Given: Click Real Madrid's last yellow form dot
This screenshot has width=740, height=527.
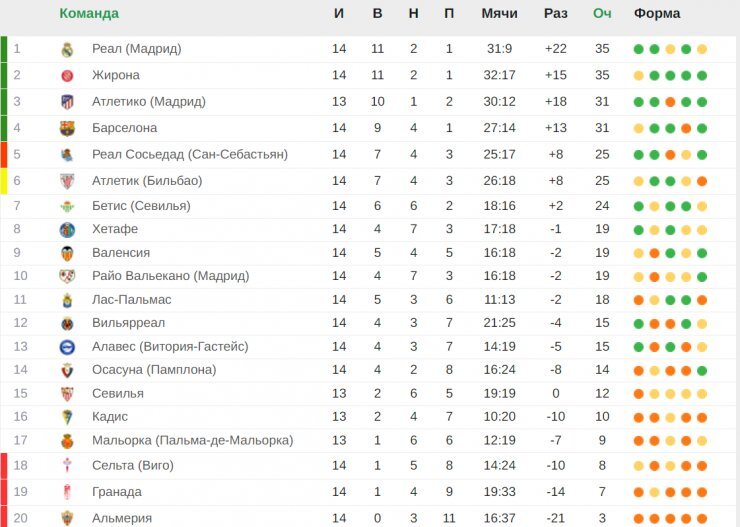Looking at the screenshot, I should tap(702, 49).
